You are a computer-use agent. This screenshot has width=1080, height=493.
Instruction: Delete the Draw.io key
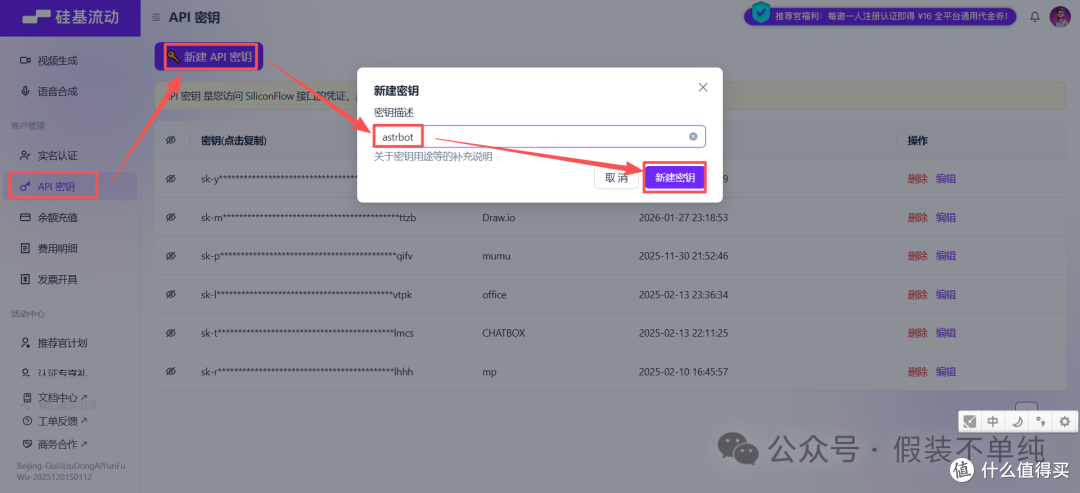tap(917, 218)
